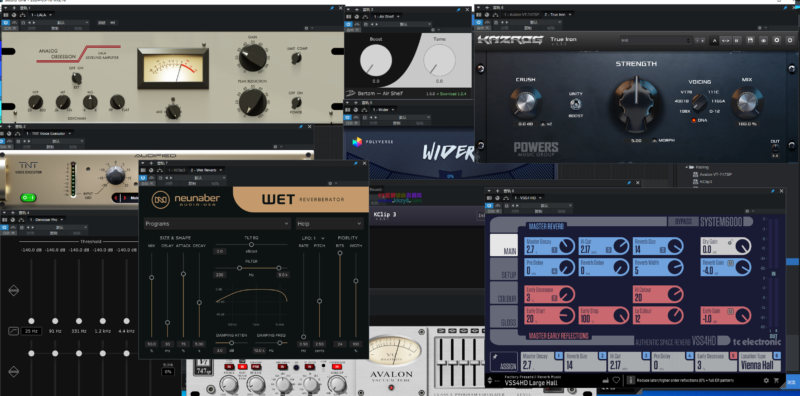Viewport: 800px width, 396px height.
Task: Toggle the Reverb Gain M mute button
Action: click(x=731, y=262)
